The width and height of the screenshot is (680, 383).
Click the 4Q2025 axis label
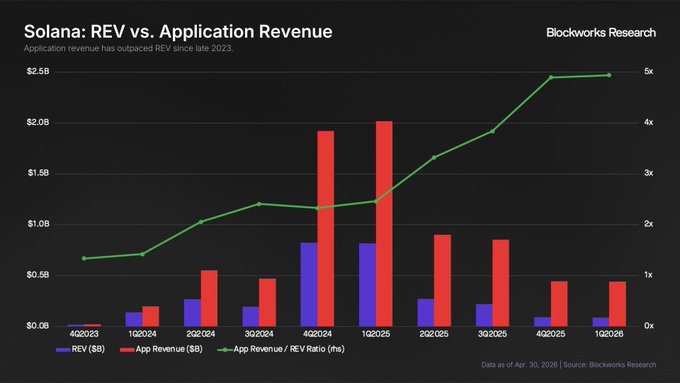(551, 334)
